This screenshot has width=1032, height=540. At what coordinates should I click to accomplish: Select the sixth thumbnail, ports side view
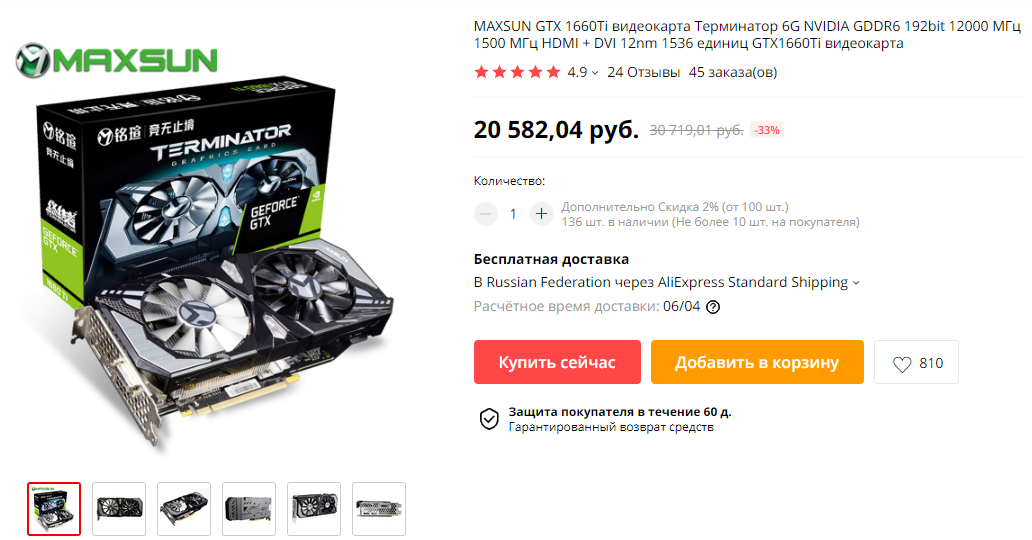379,509
